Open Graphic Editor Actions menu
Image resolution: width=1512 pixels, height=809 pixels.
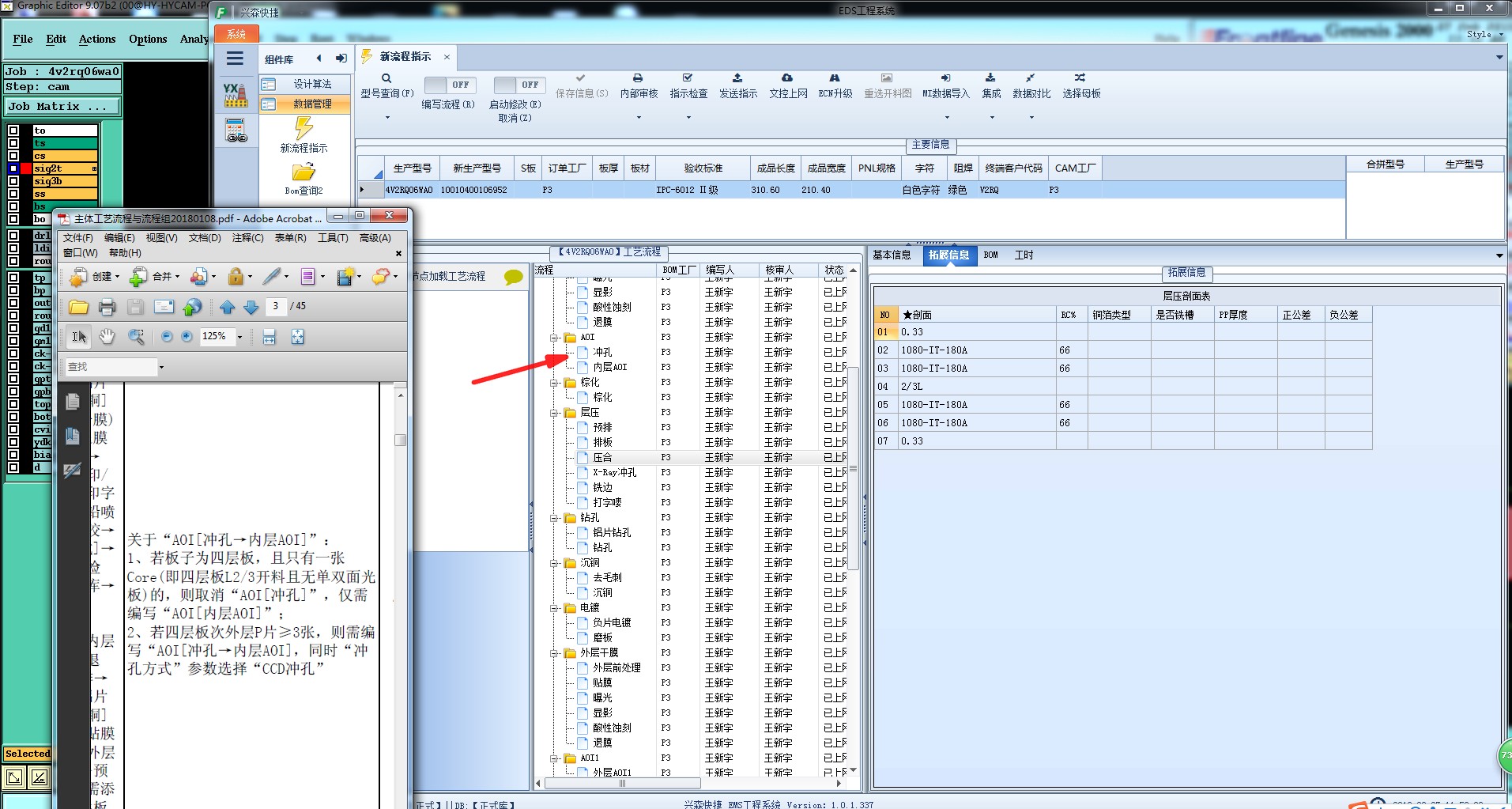[97, 39]
